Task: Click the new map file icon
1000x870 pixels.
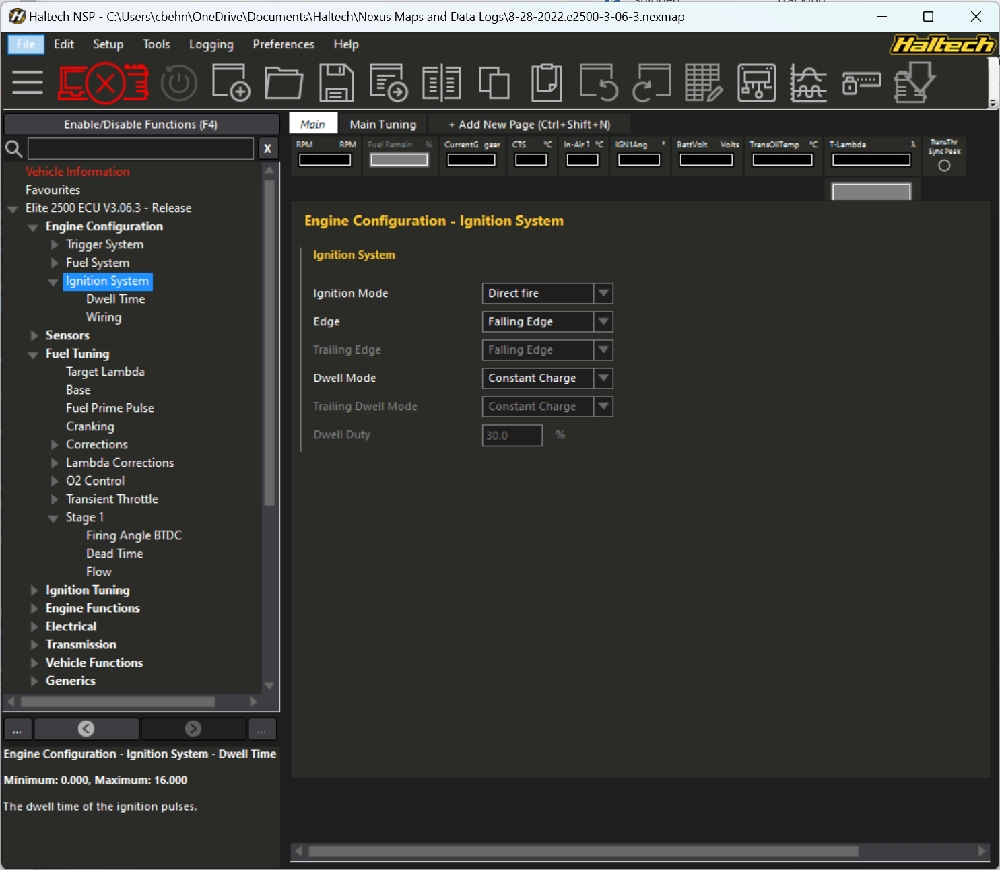Action: point(231,83)
